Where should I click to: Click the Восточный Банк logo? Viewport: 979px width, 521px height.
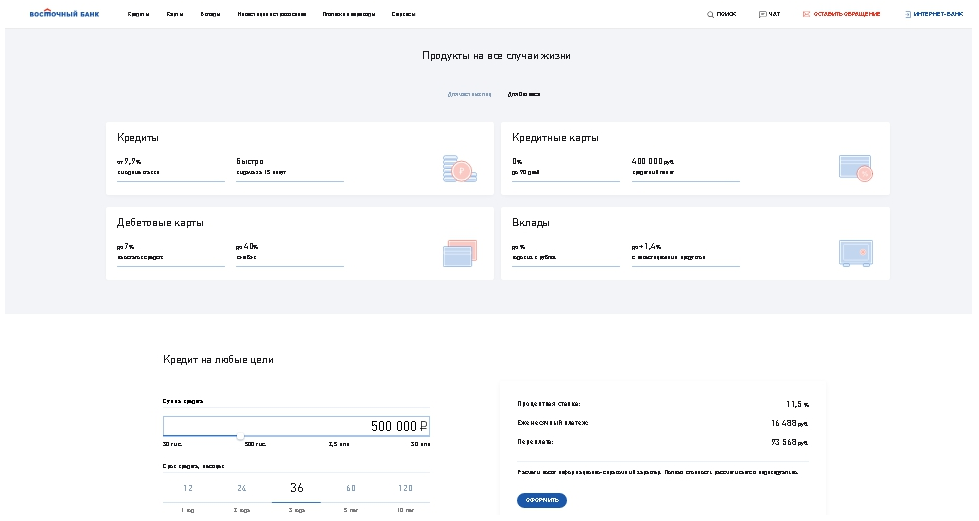point(64,14)
